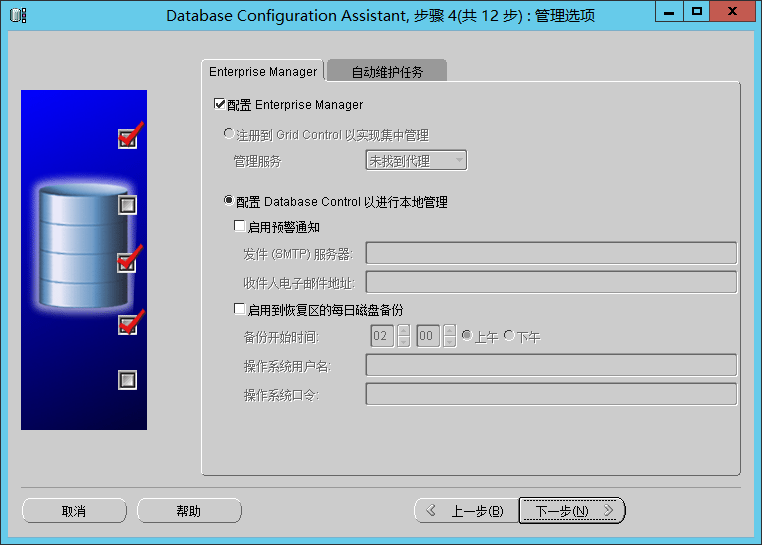The width and height of the screenshot is (762, 545).
Task: Open the 管理服务 dropdown showing 未找到代理
Action: point(416,160)
